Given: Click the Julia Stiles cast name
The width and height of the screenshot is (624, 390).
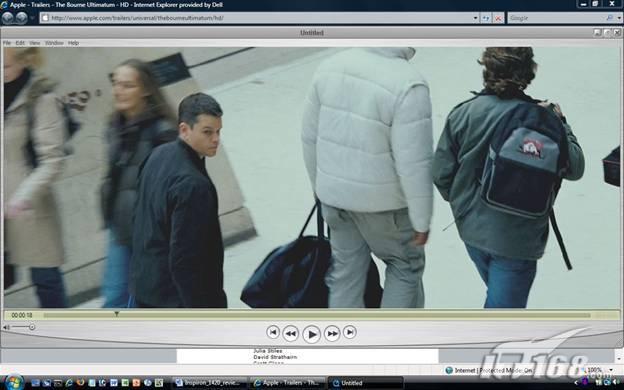Looking at the screenshot, I should 268,351.
